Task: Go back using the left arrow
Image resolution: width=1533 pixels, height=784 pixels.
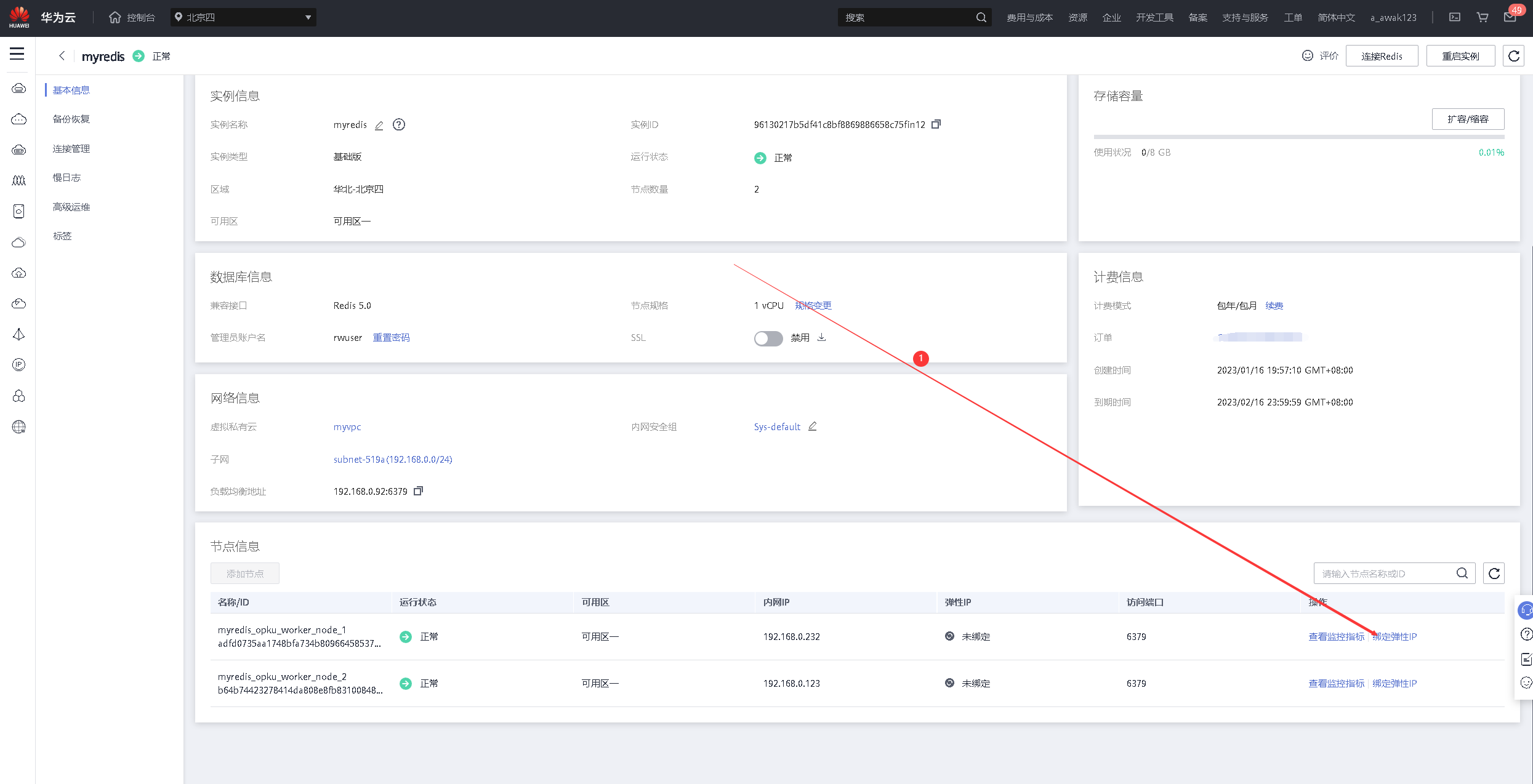Action: (62, 56)
